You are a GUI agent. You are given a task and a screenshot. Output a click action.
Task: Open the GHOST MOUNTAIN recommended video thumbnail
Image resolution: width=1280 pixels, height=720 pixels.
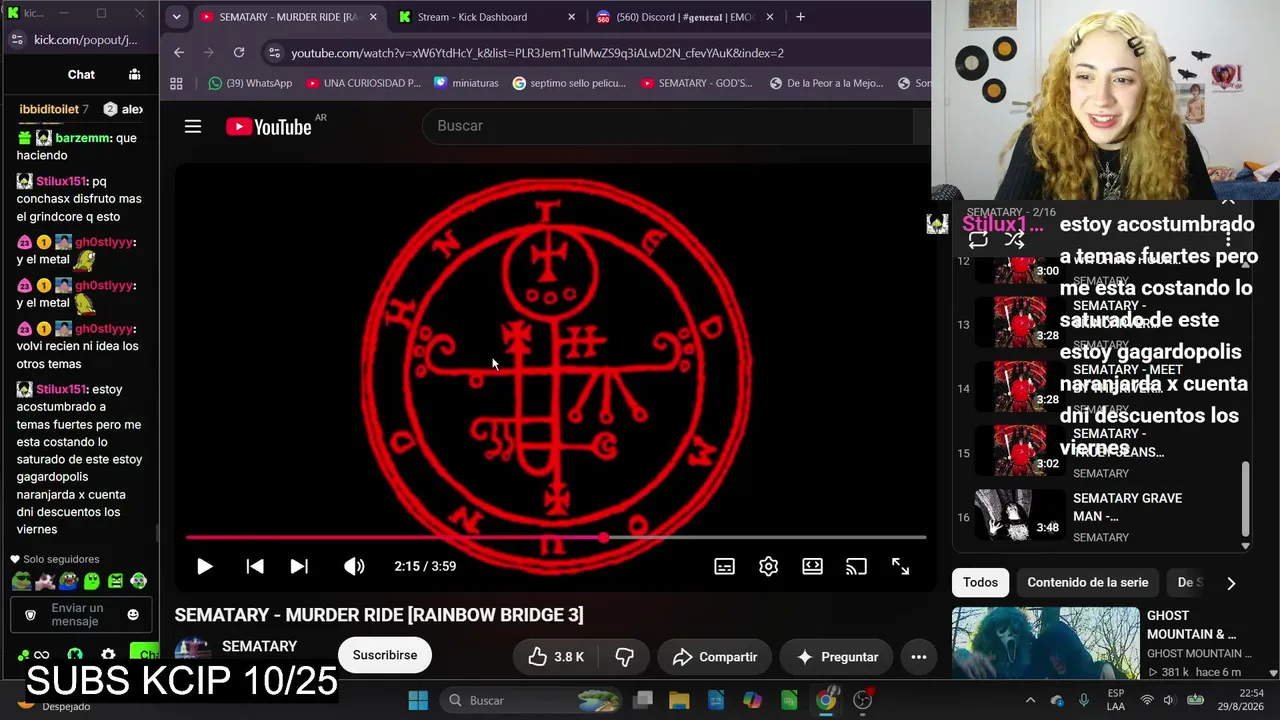click(1045, 643)
